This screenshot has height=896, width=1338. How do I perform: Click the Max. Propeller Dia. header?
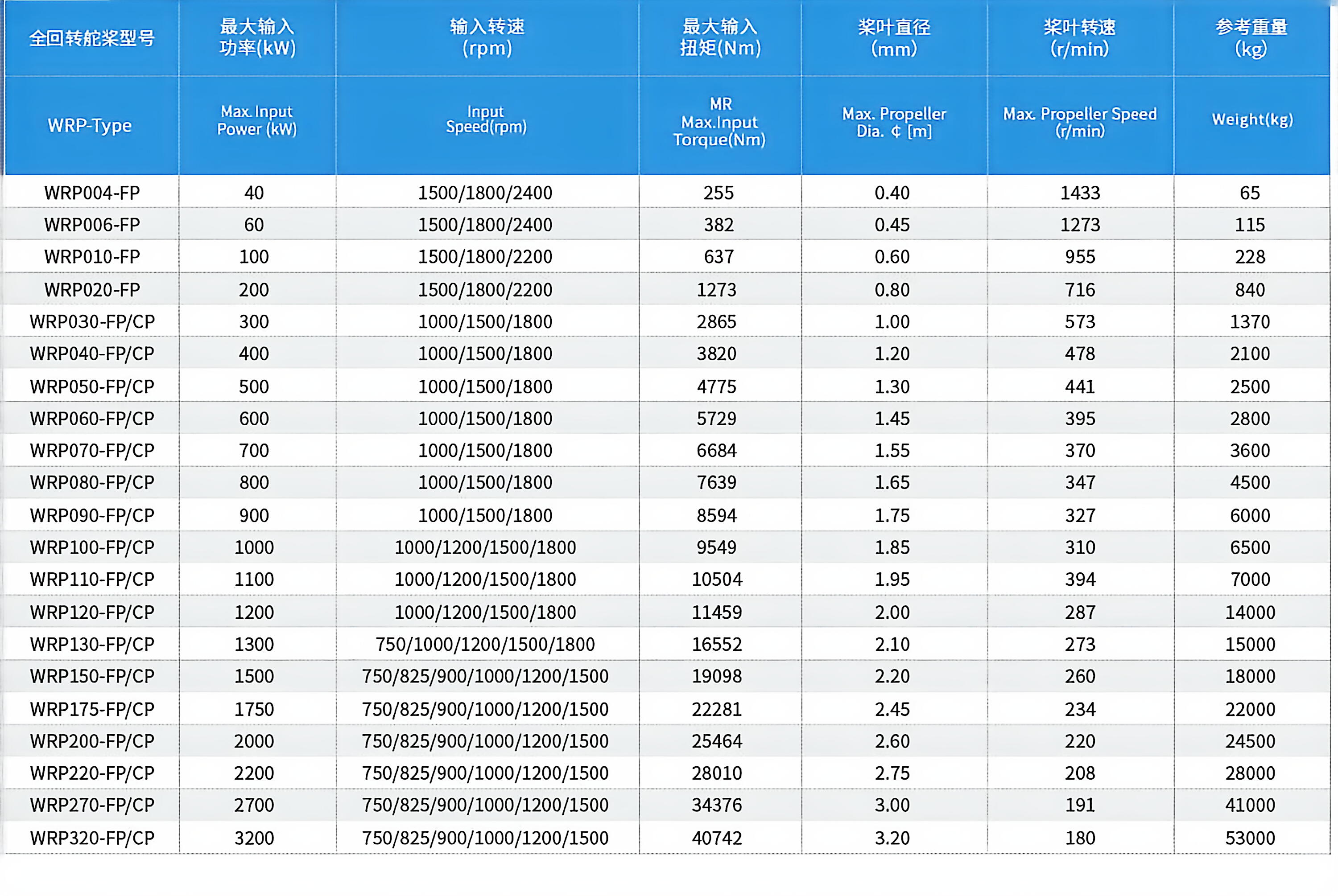point(894,122)
